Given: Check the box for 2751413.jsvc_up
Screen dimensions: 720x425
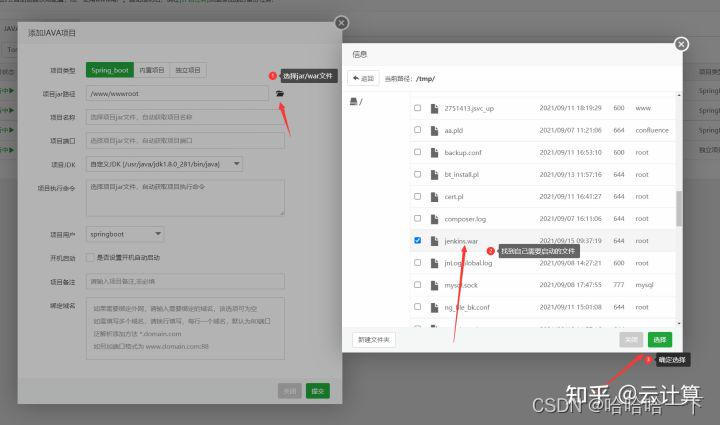Looking at the screenshot, I should 417,108.
